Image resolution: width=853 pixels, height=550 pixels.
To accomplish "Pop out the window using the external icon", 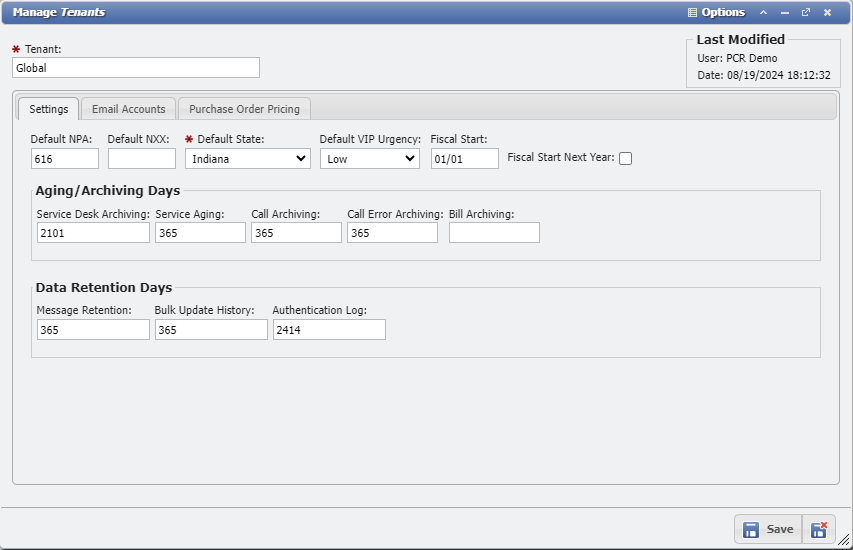I will [805, 13].
